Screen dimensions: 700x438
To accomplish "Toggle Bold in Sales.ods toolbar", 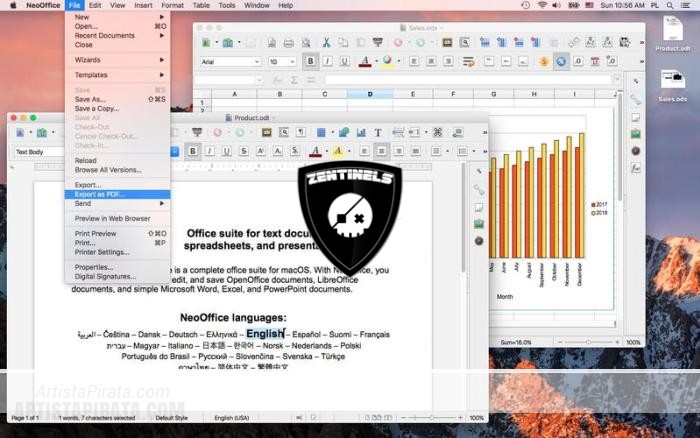I will (x=310, y=61).
